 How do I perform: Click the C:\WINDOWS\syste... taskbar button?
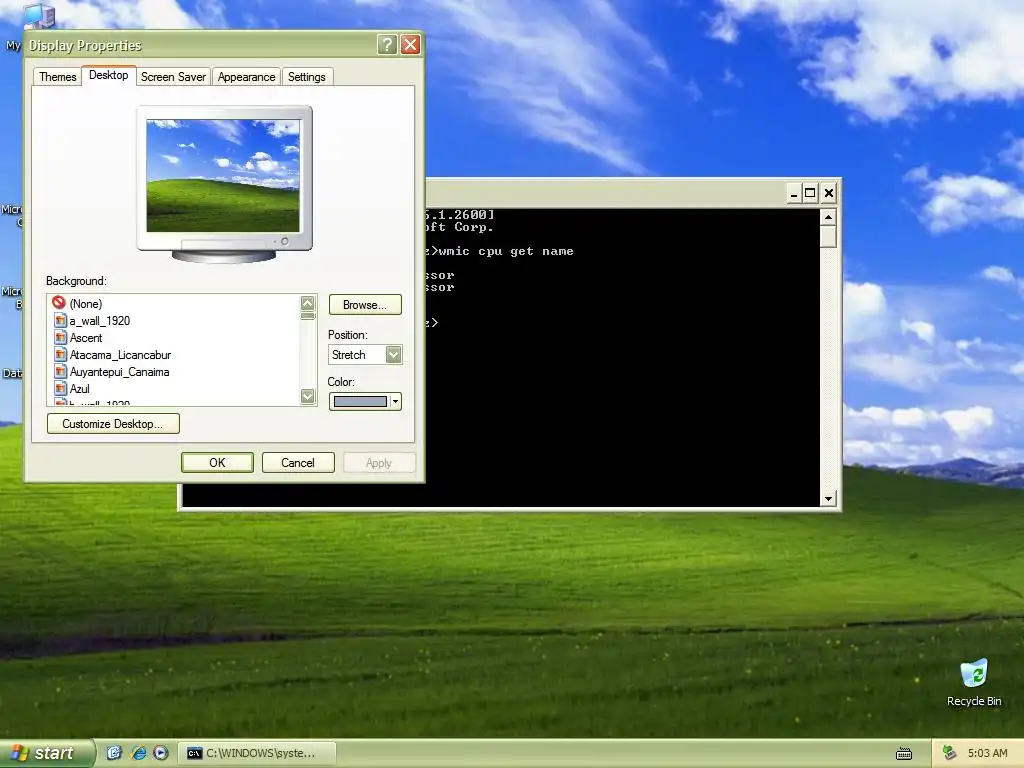pos(257,754)
